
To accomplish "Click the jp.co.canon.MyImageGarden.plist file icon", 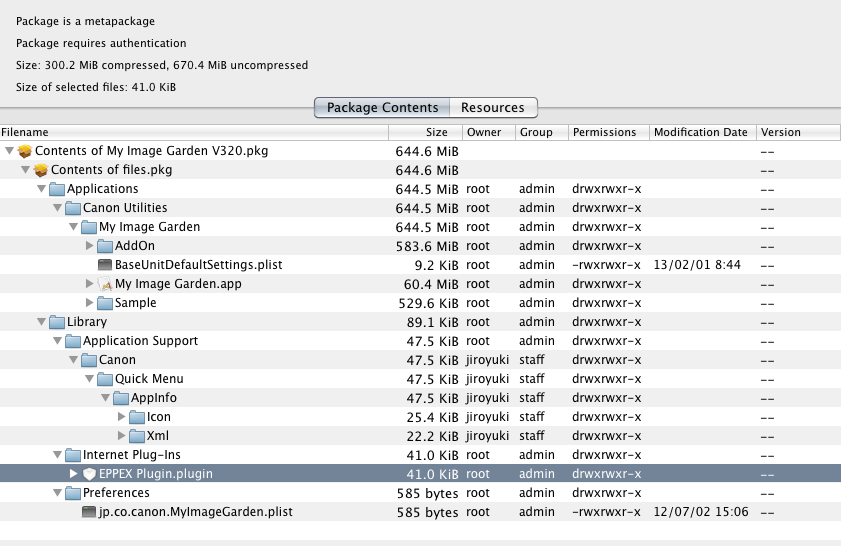I will pyautogui.click(x=89, y=512).
